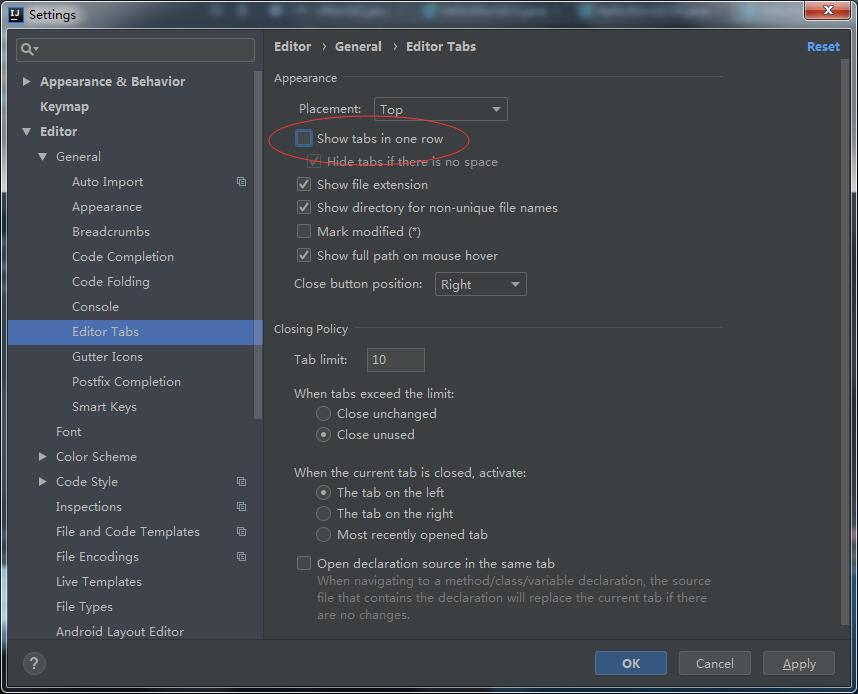Click the Tab limit input field
The width and height of the screenshot is (858, 694).
click(395, 359)
